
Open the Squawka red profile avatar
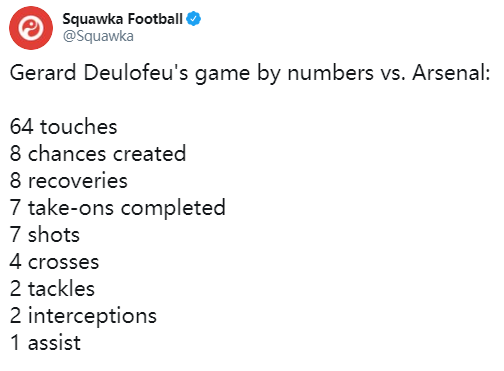click(31, 28)
